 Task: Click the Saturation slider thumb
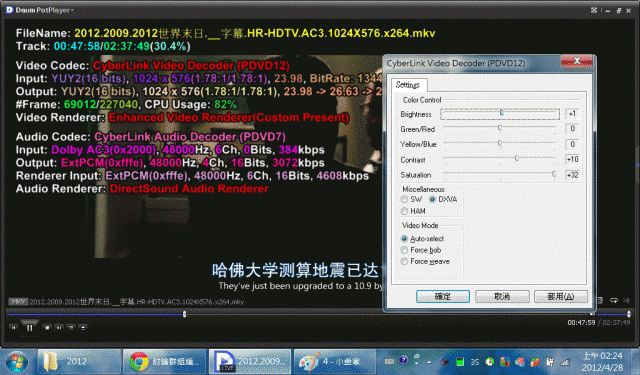point(554,173)
